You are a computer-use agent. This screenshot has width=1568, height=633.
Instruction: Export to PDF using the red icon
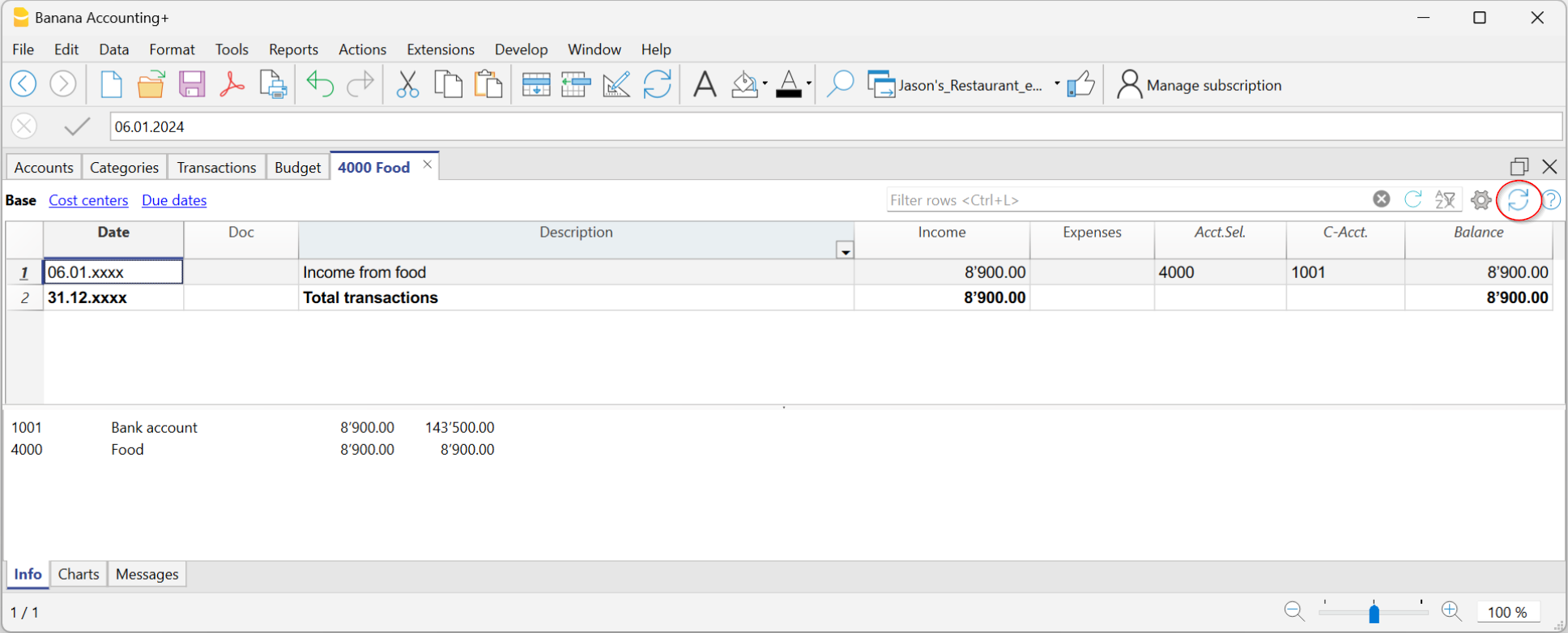pyautogui.click(x=232, y=84)
